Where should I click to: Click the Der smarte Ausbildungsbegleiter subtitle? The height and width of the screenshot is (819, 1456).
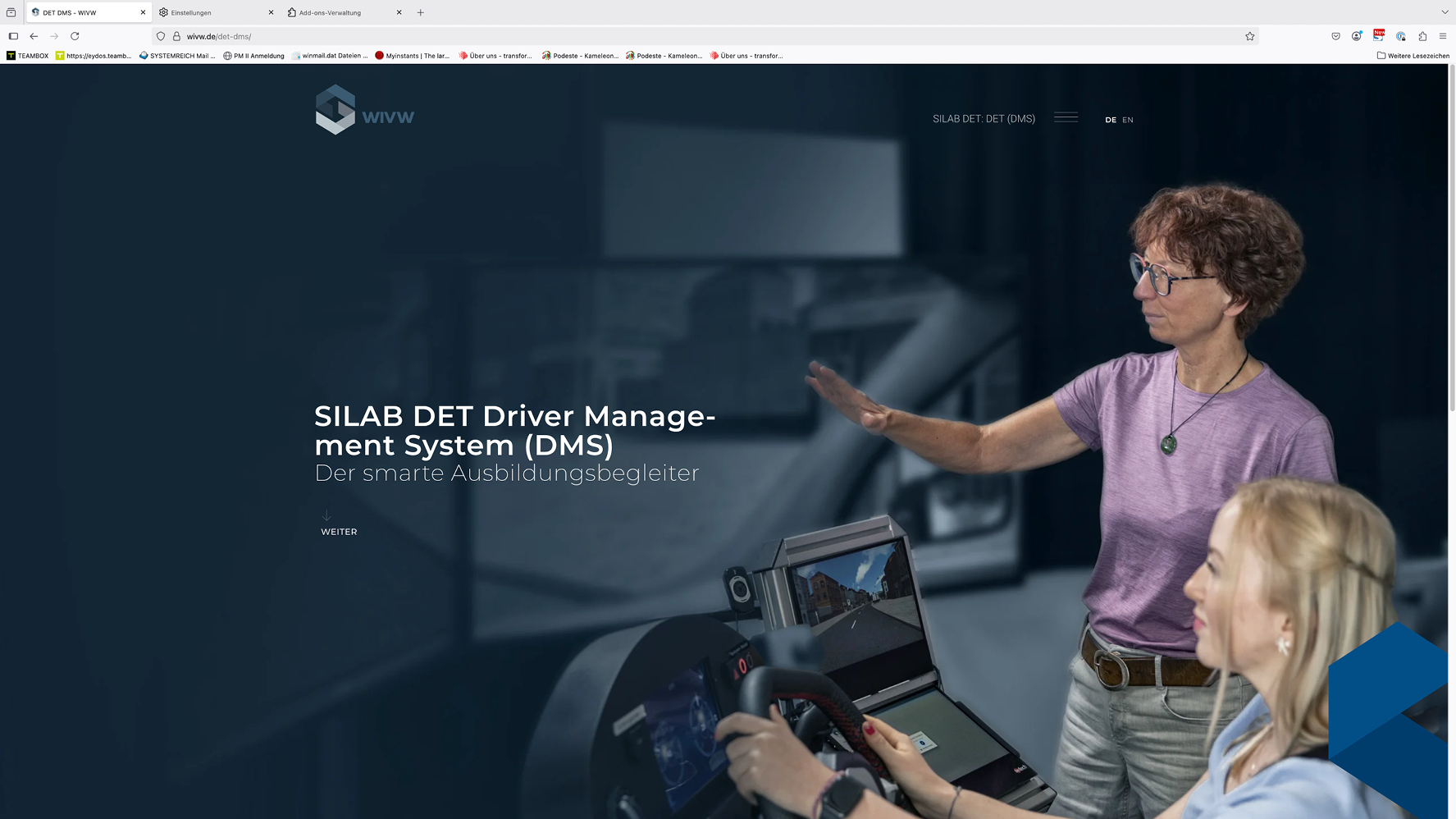(507, 473)
